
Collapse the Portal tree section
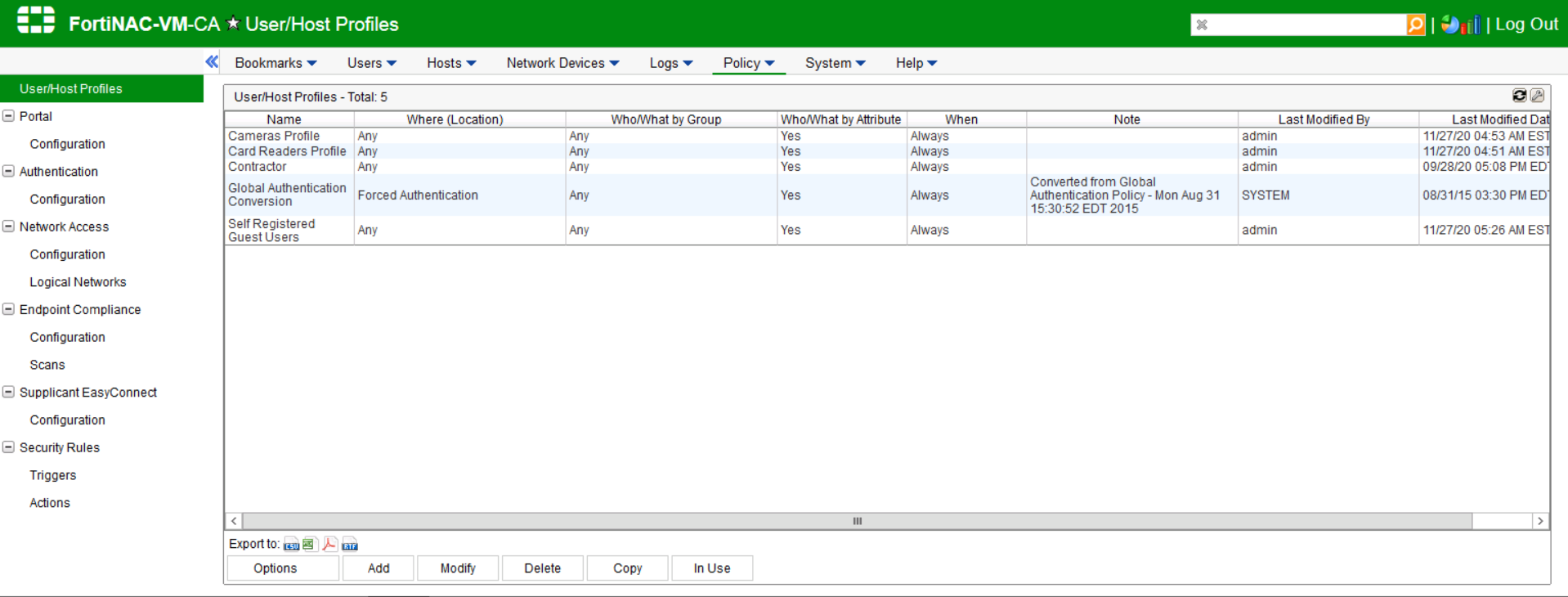(9, 116)
